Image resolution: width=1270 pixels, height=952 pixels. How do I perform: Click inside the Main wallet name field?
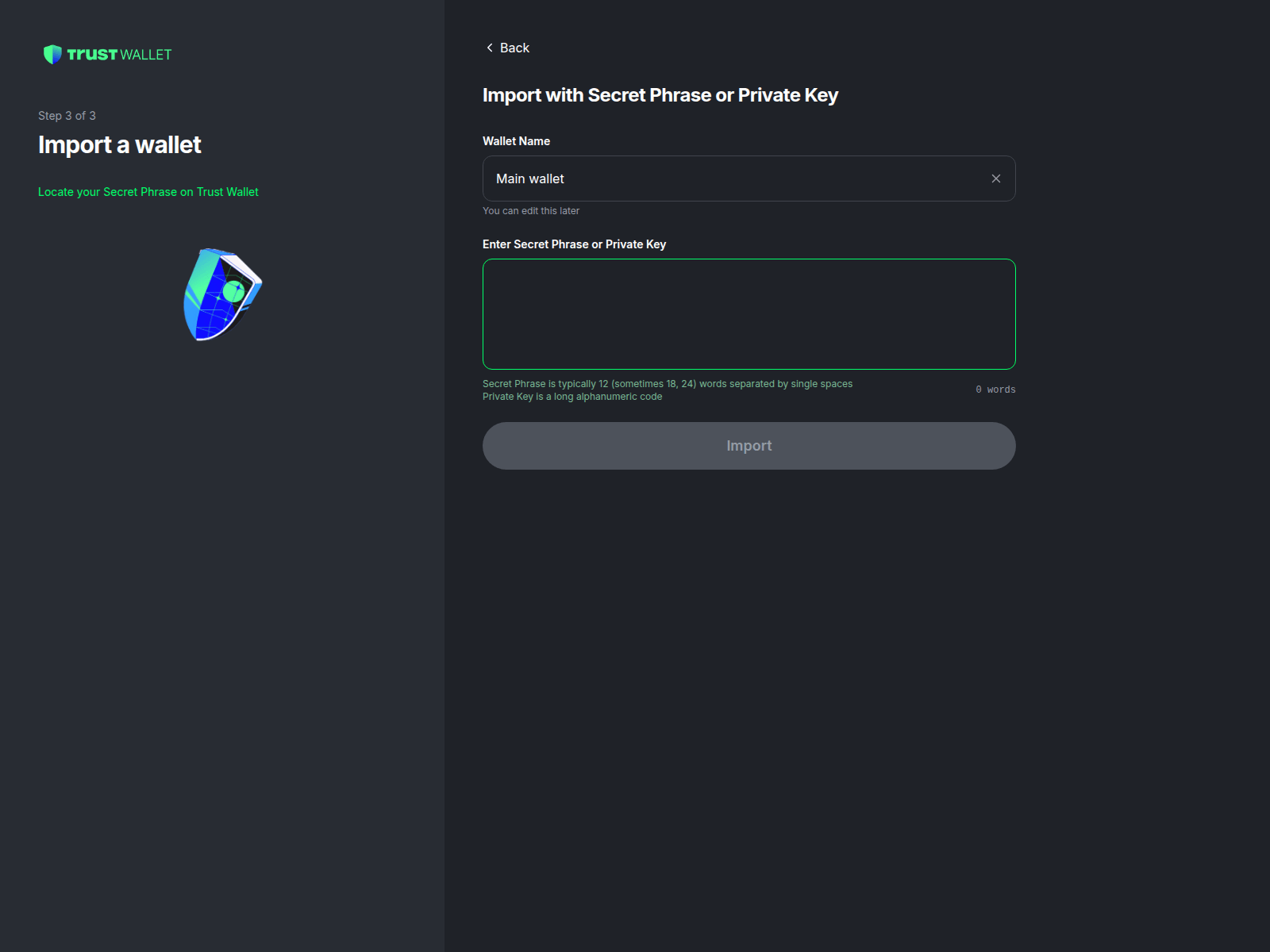pyautogui.click(x=714, y=178)
